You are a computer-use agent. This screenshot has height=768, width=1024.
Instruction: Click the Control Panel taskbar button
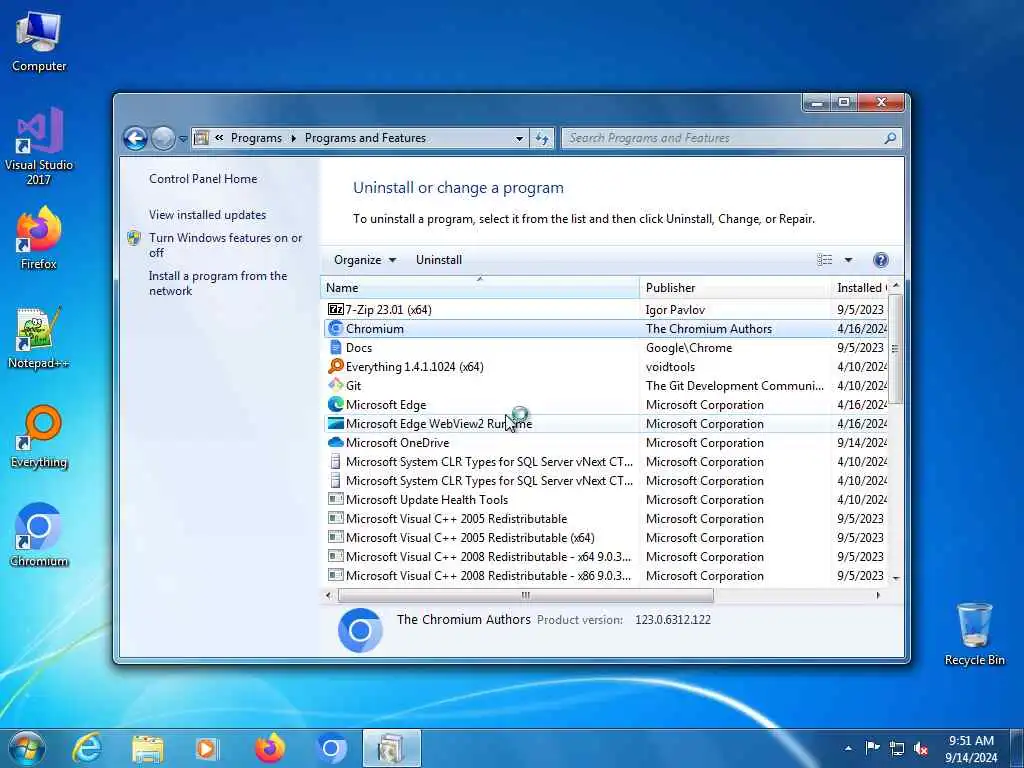(x=391, y=748)
